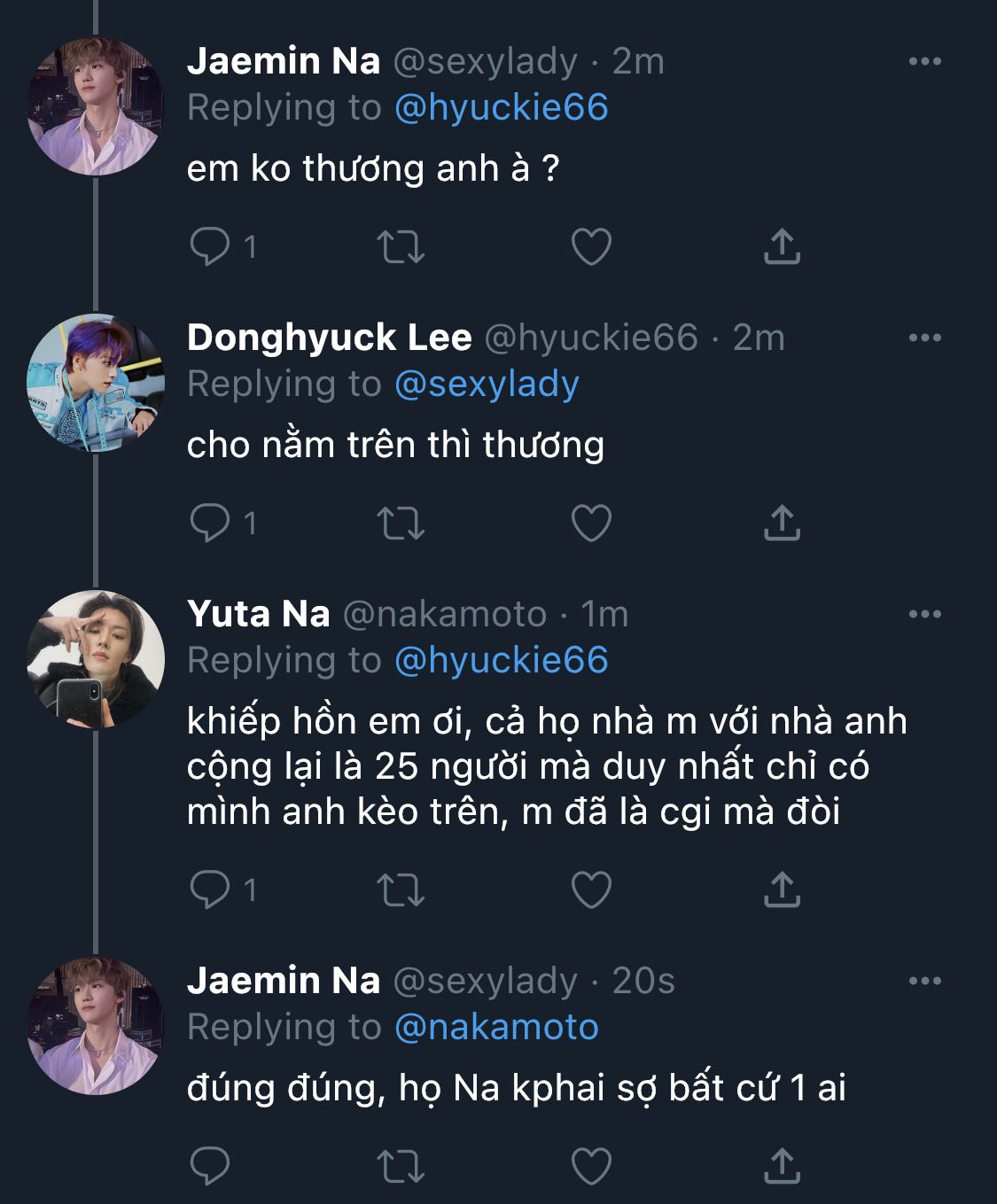Viewport: 997px width, 1204px height.
Task: Like Jaemin's 'đúng đúng' tweet
Action: (591, 1166)
